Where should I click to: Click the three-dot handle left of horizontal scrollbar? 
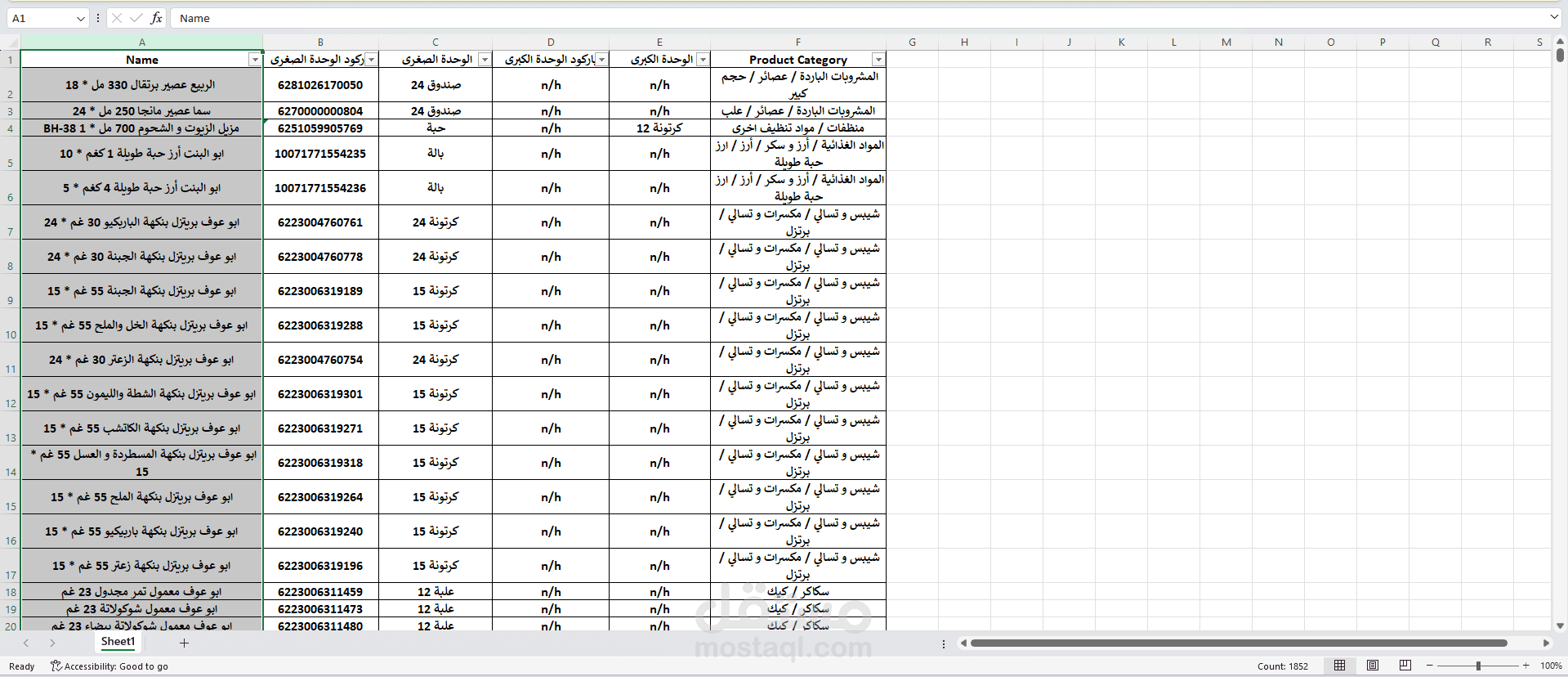(x=944, y=643)
